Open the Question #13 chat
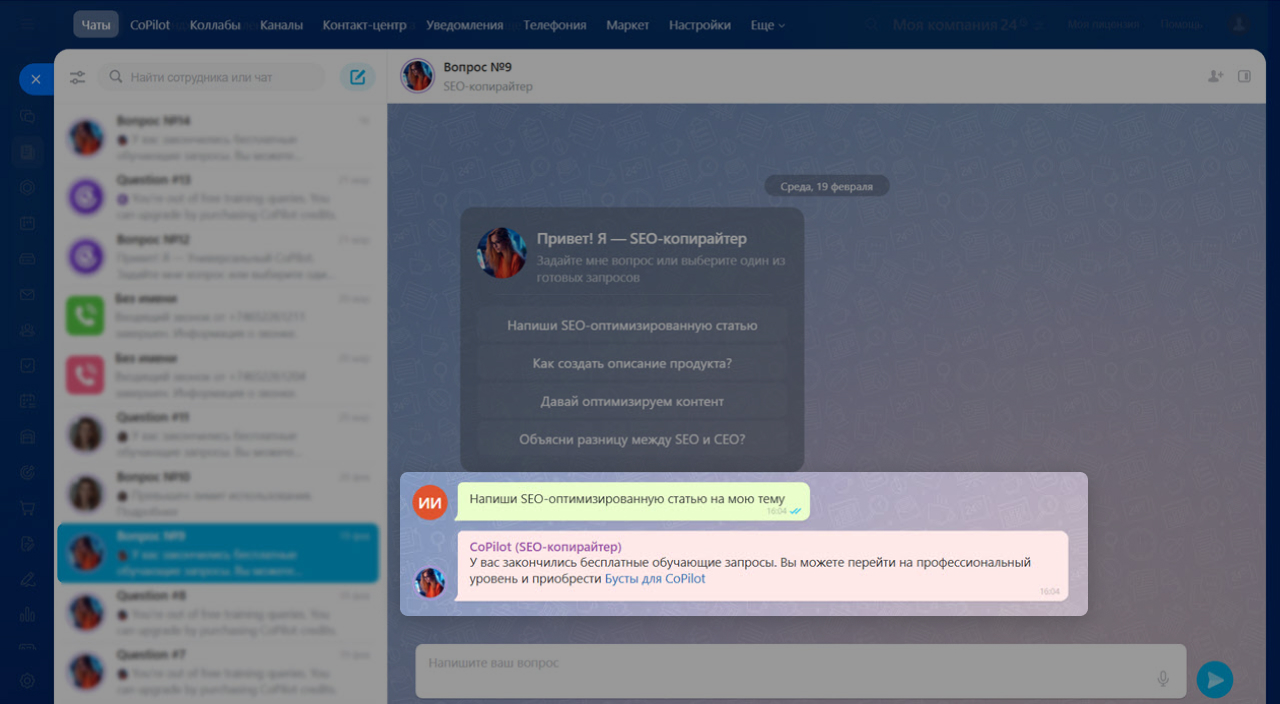 pyautogui.click(x=218, y=196)
